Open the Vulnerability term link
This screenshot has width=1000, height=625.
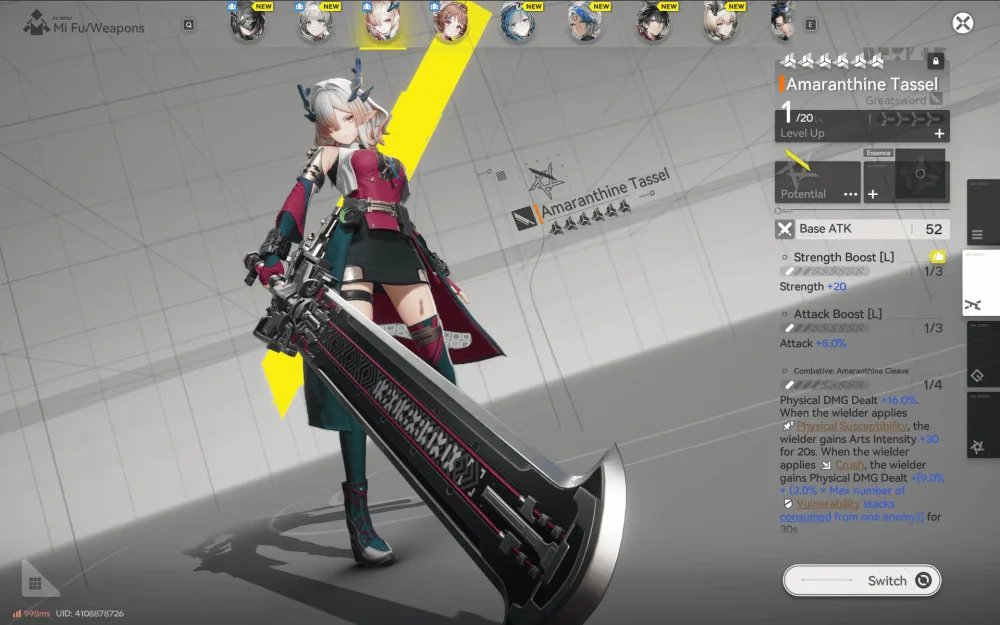coord(828,504)
